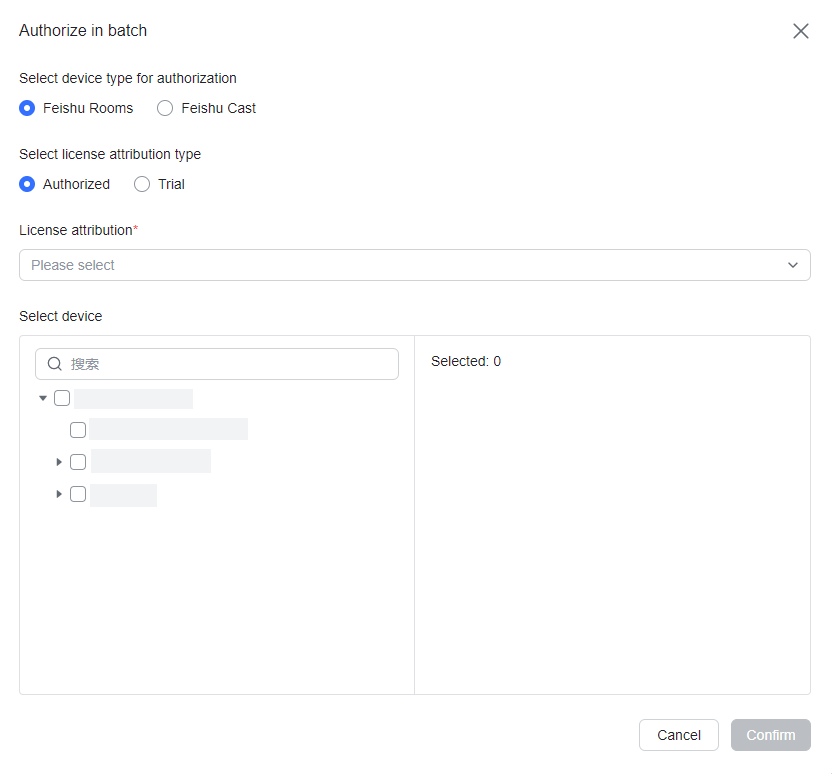Viewport: 832px width, 774px height.
Task: Open the License attribution dropdown
Action: [415, 265]
